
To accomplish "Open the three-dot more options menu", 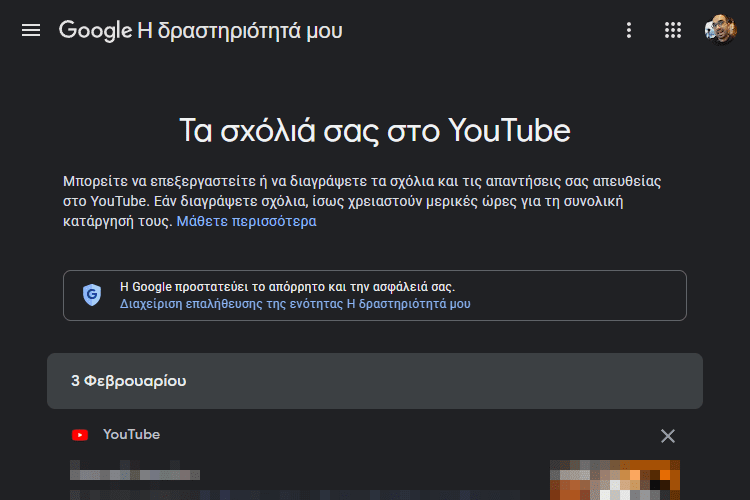I will pos(629,30).
